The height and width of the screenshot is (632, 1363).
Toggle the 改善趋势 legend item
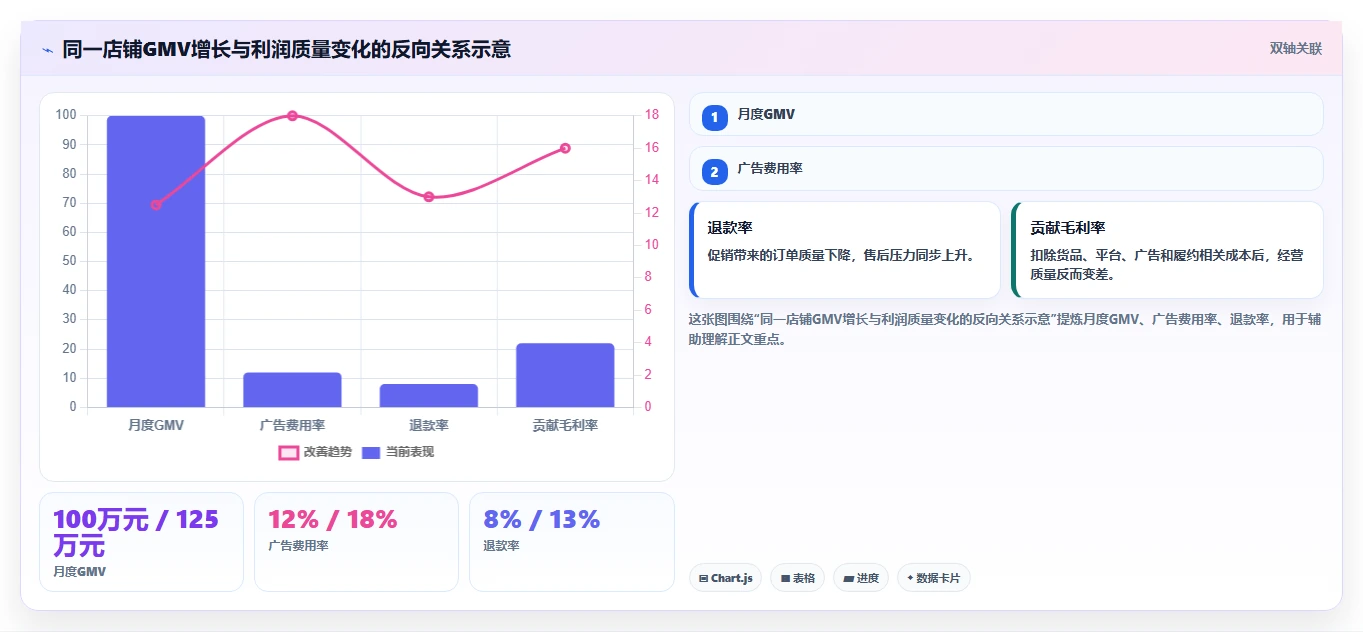[x=315, y=452]
